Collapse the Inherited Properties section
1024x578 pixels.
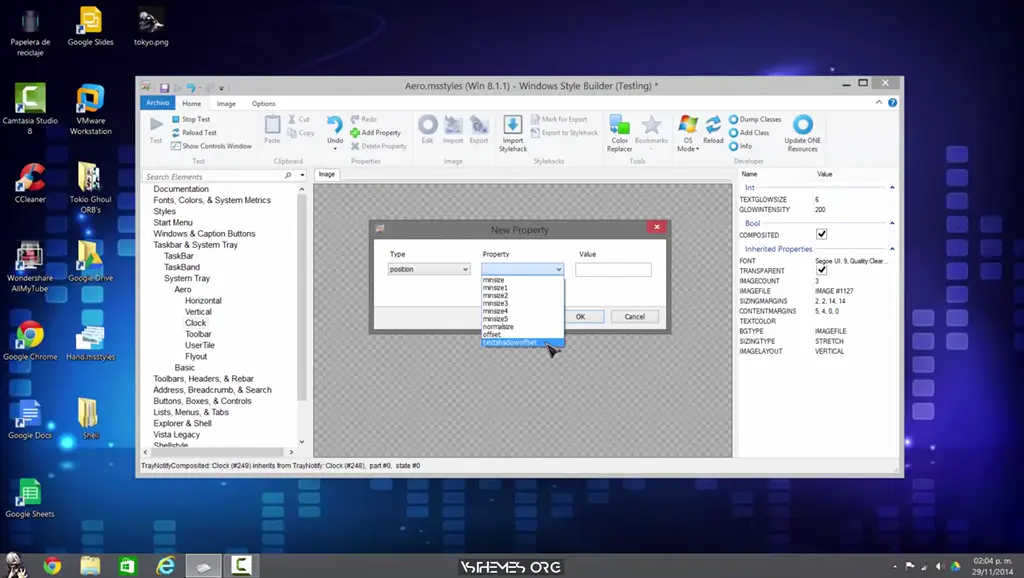pyautogui.click(x=893, y=248)
